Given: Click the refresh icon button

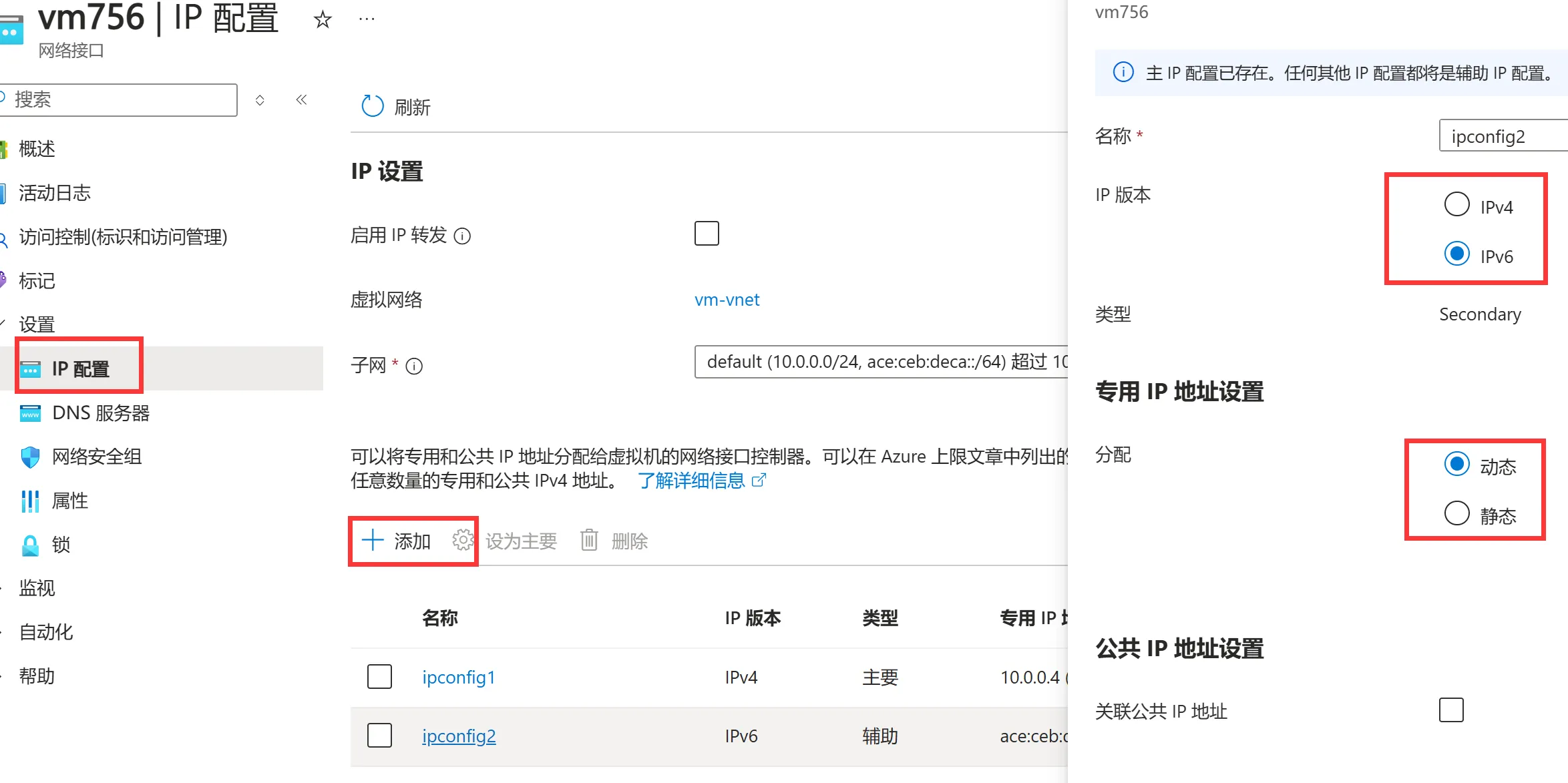Looking at the screenshot, I should [x=373, y=106].
